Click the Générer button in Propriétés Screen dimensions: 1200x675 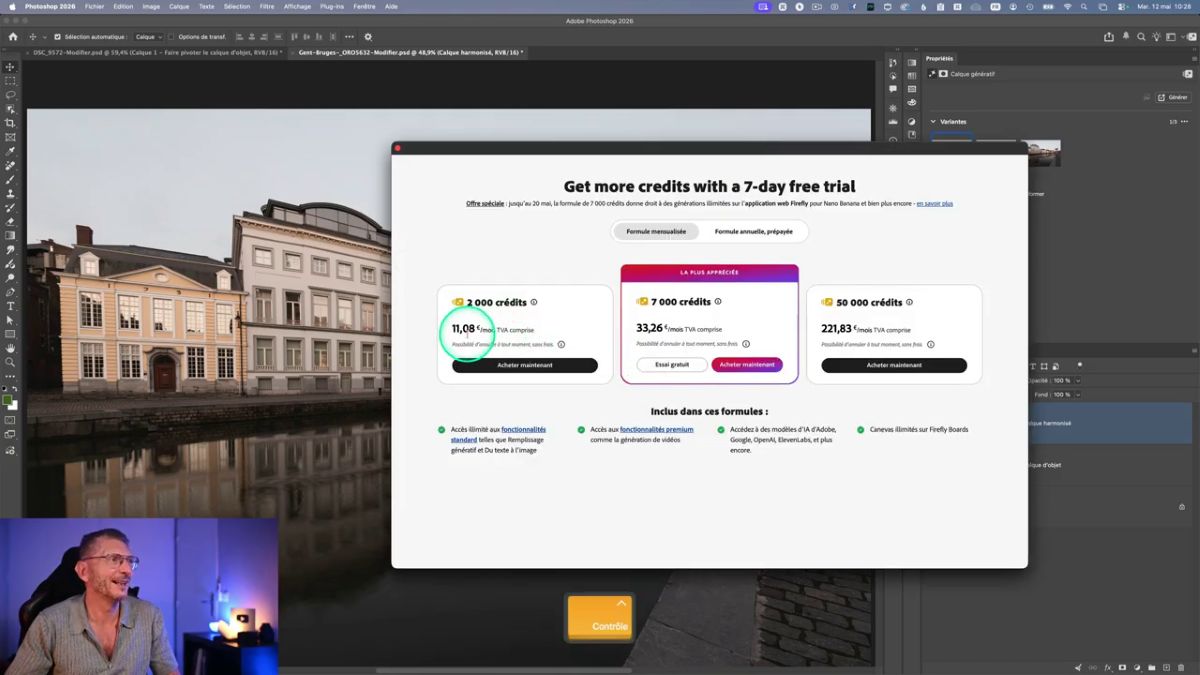tap(1174, 97)
